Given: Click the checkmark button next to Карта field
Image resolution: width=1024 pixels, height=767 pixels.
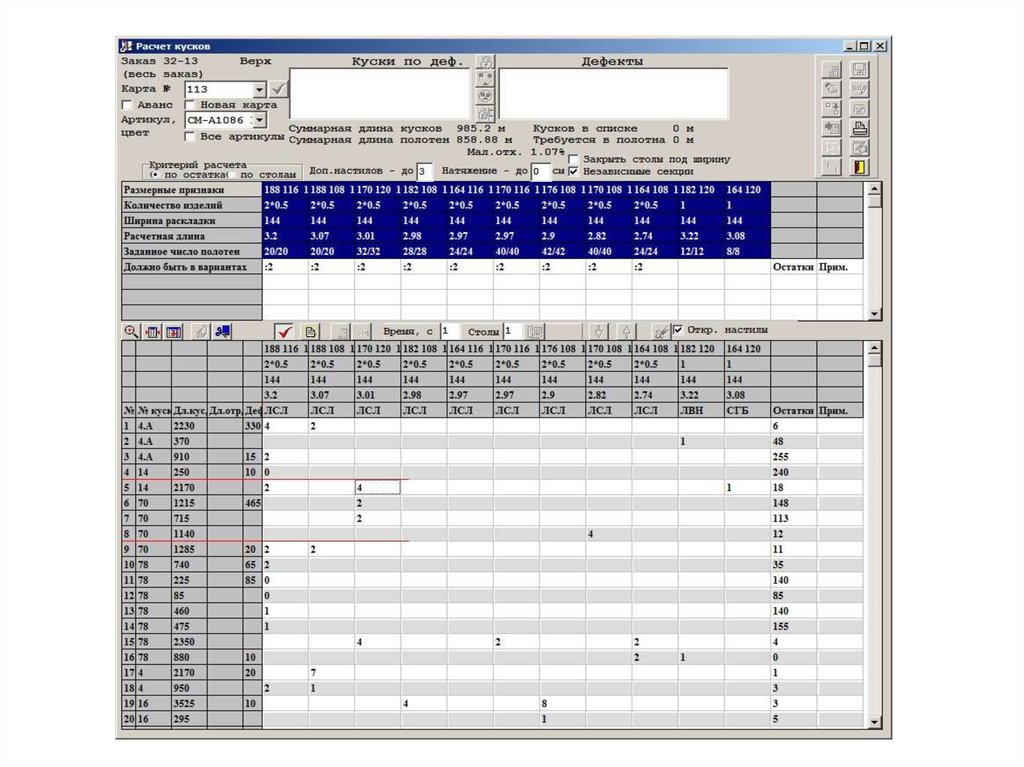Looking at the screenshot, I should (279, 89).
